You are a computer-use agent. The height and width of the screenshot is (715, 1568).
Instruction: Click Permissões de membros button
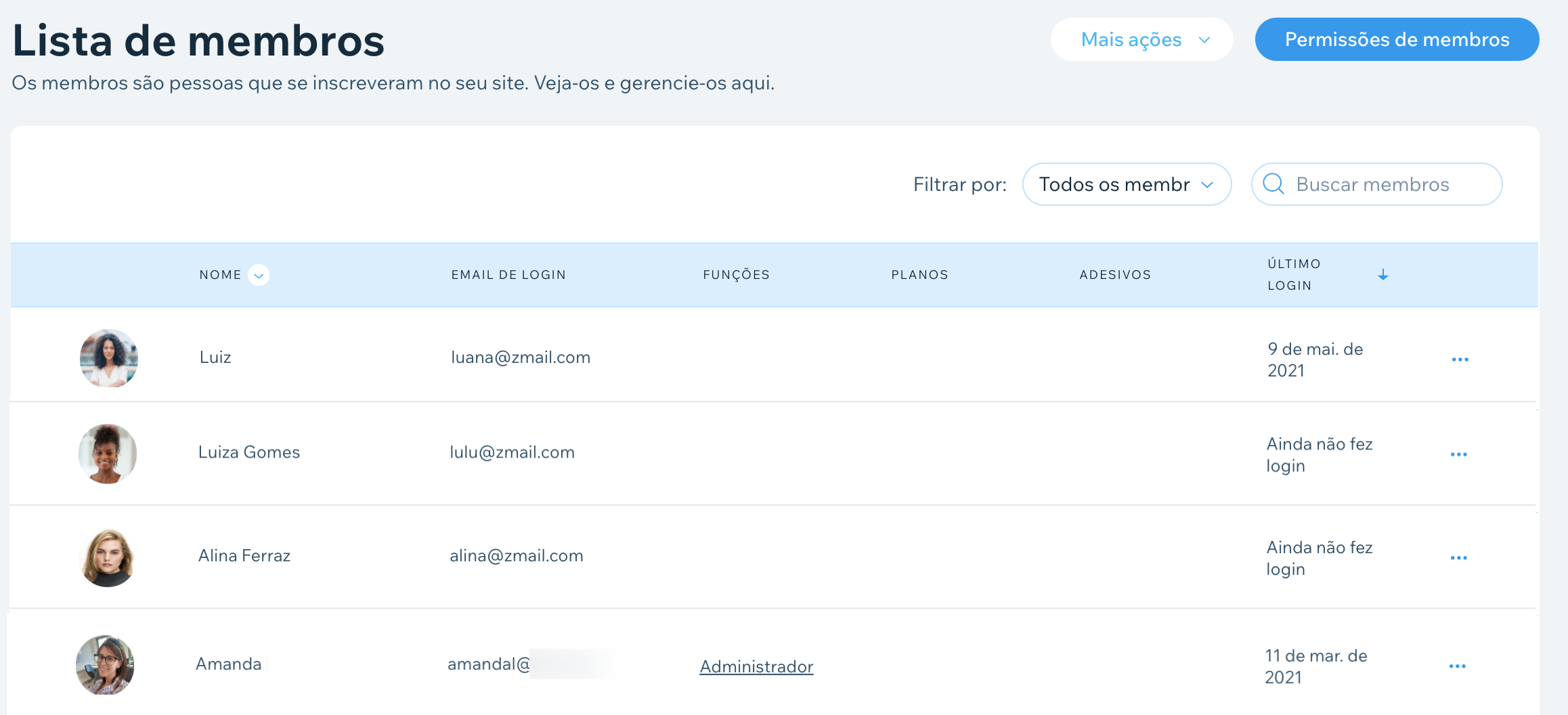coord(1397,39)
